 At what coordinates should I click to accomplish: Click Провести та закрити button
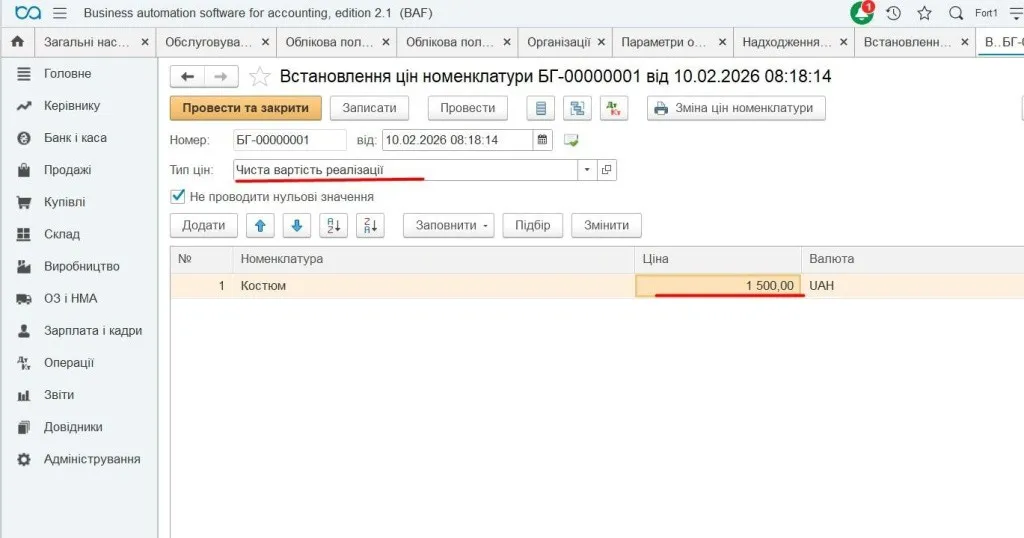(246, 108)
